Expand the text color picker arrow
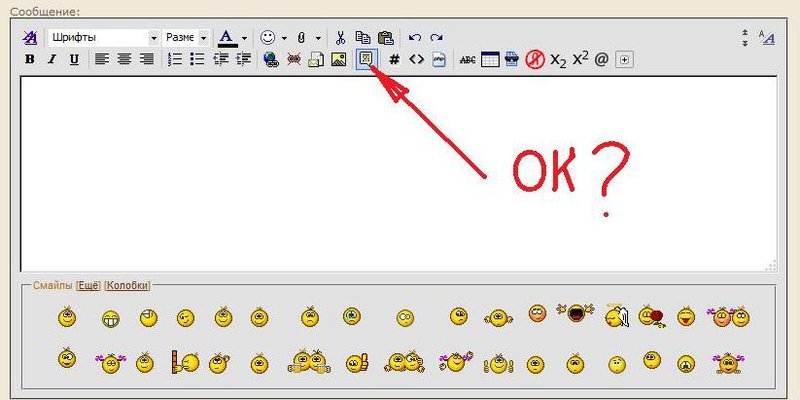This screenshot has height=400, width=800. click(244, 37)
